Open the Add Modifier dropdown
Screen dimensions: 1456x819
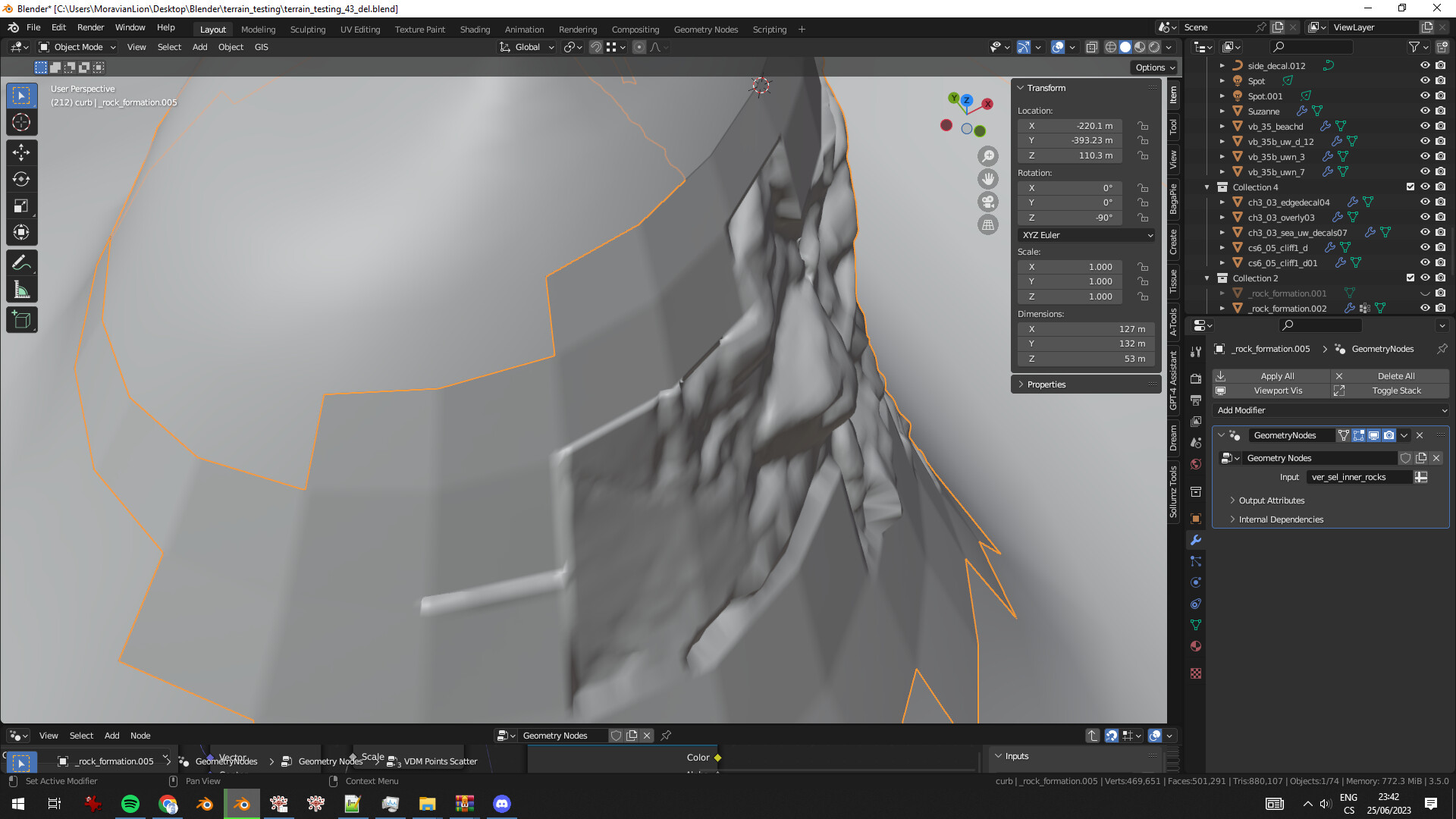pyautogui.click(x=1331, y=410)
